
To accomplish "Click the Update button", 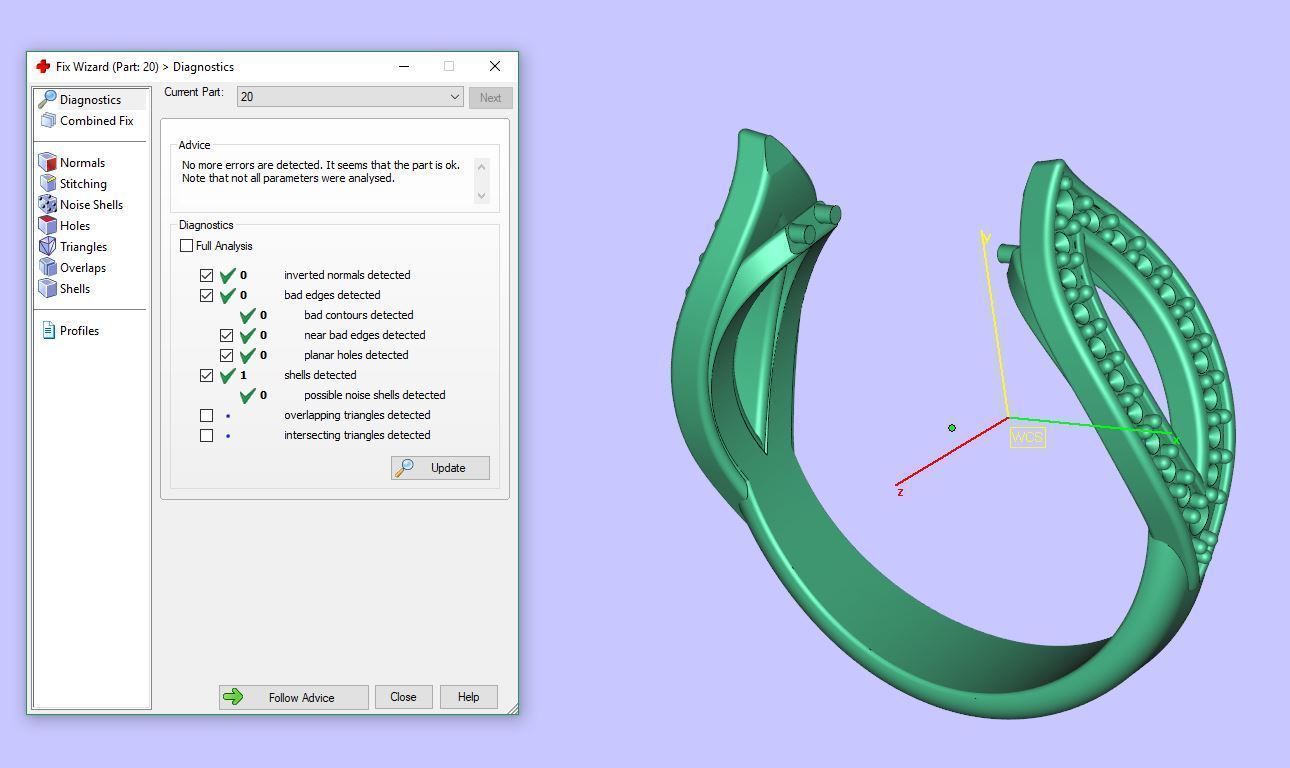I will [440, 468].
